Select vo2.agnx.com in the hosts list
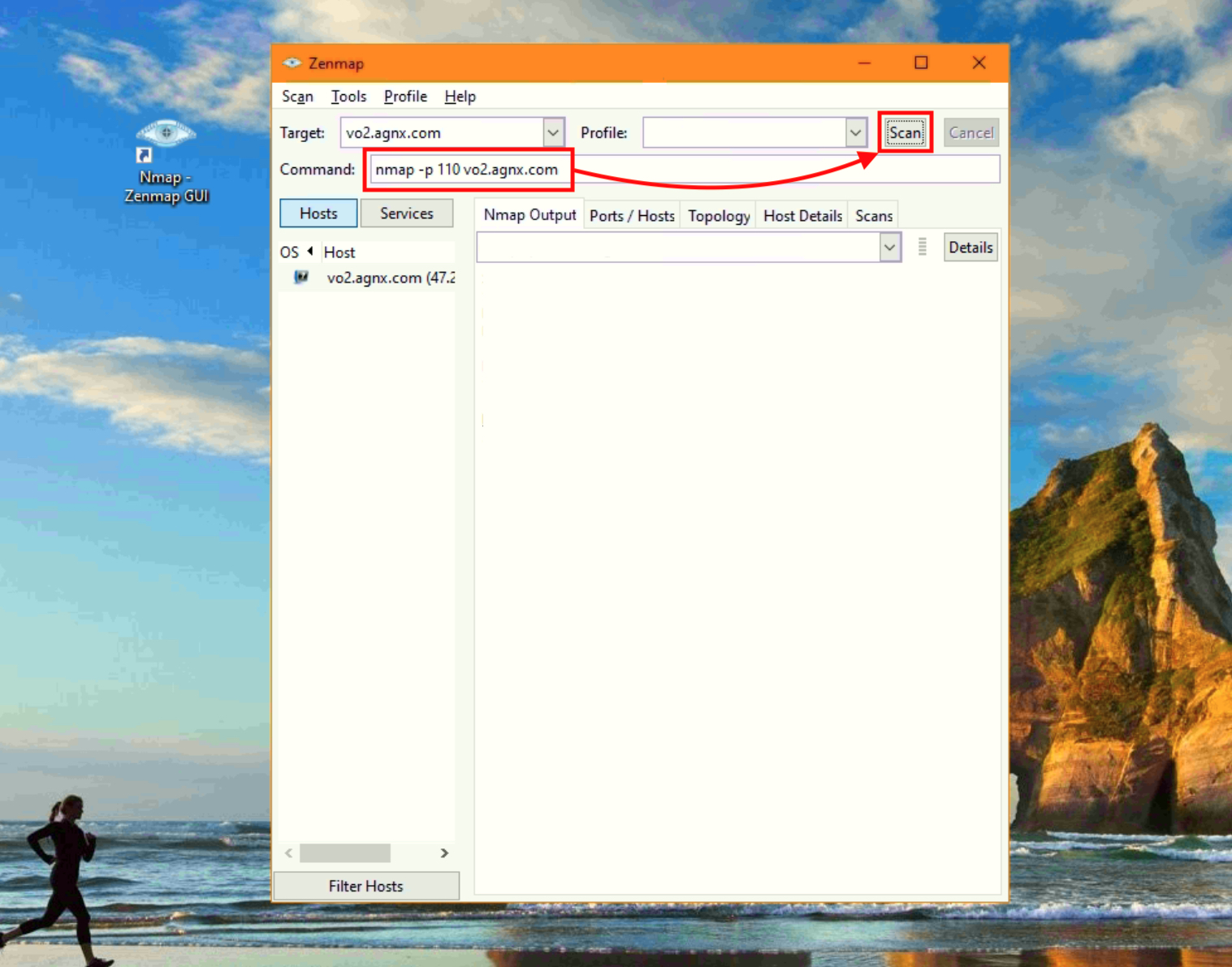This screenshot has height=967, width=1232. (390, 278)
